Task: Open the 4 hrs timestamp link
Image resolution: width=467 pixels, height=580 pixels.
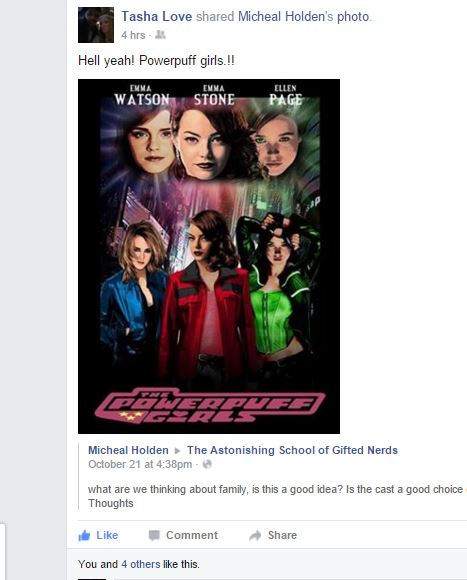Action: (133, 35)
